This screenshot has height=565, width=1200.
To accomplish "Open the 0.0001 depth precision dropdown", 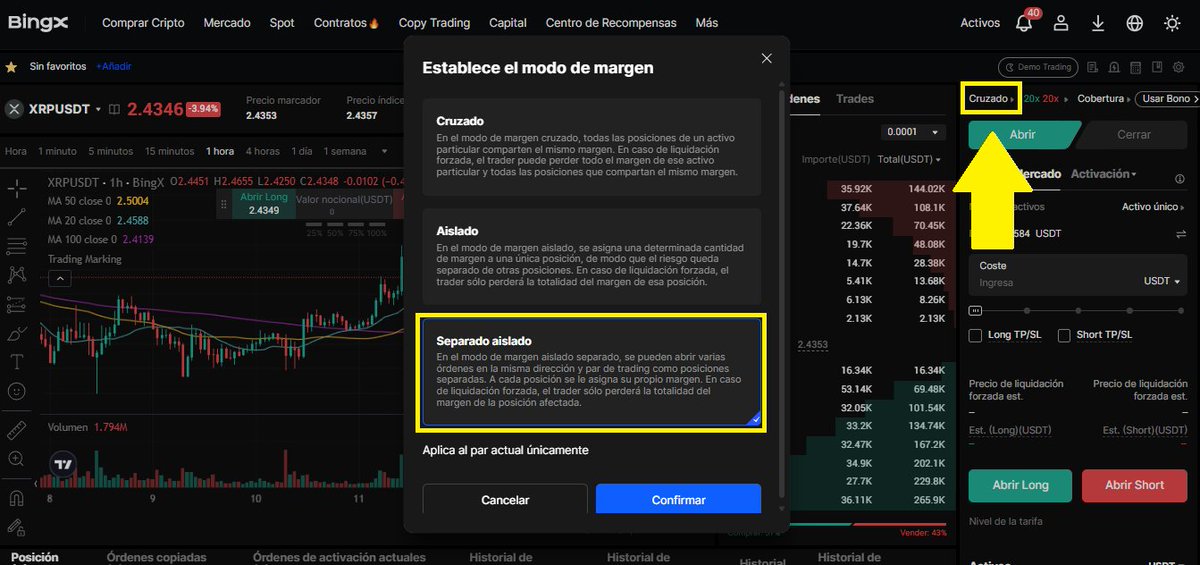I will 914,132.
